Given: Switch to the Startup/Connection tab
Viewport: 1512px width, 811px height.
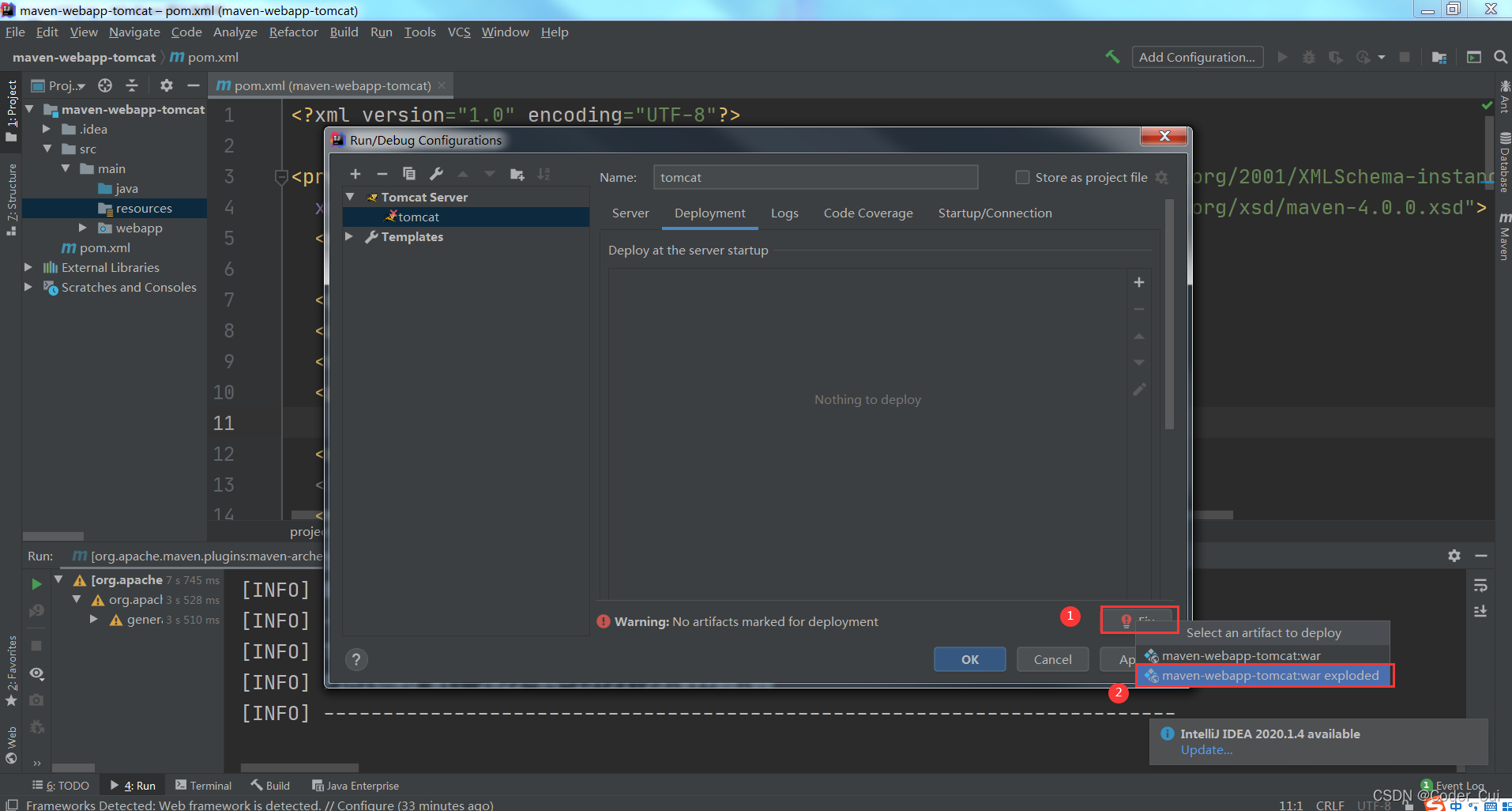Looking at the screenshot, I should 995,213.
